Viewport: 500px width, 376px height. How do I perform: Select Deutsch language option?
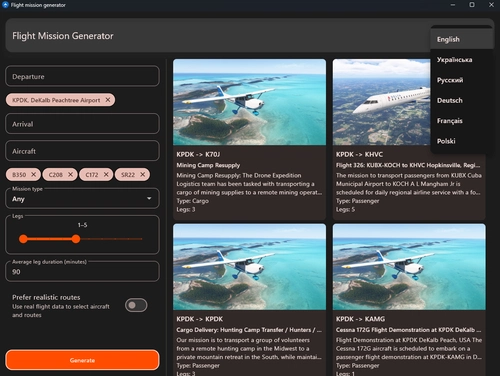click(461, 100)
